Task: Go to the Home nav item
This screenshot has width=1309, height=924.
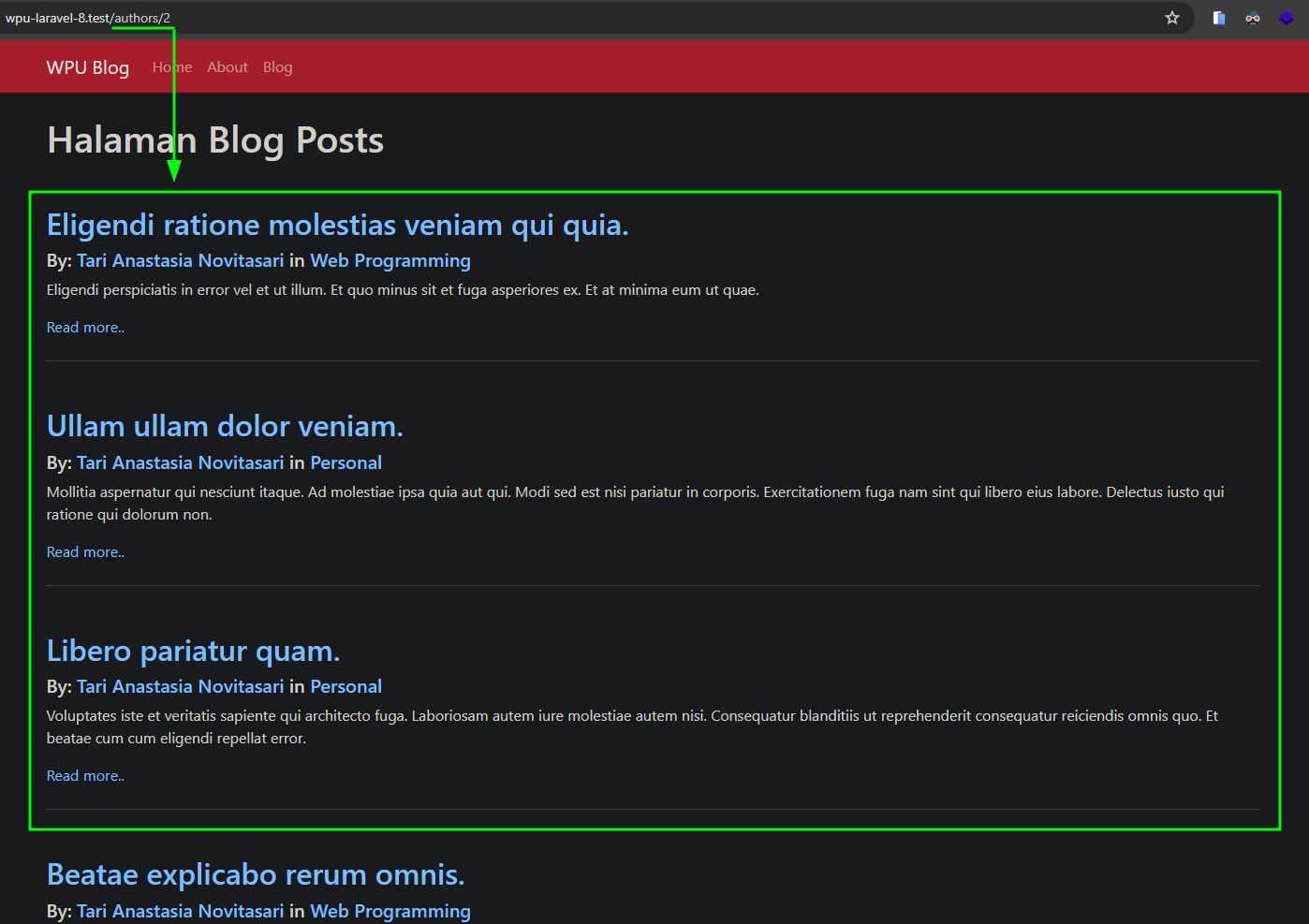Action: pyautogui.click(x=171, y=67)
